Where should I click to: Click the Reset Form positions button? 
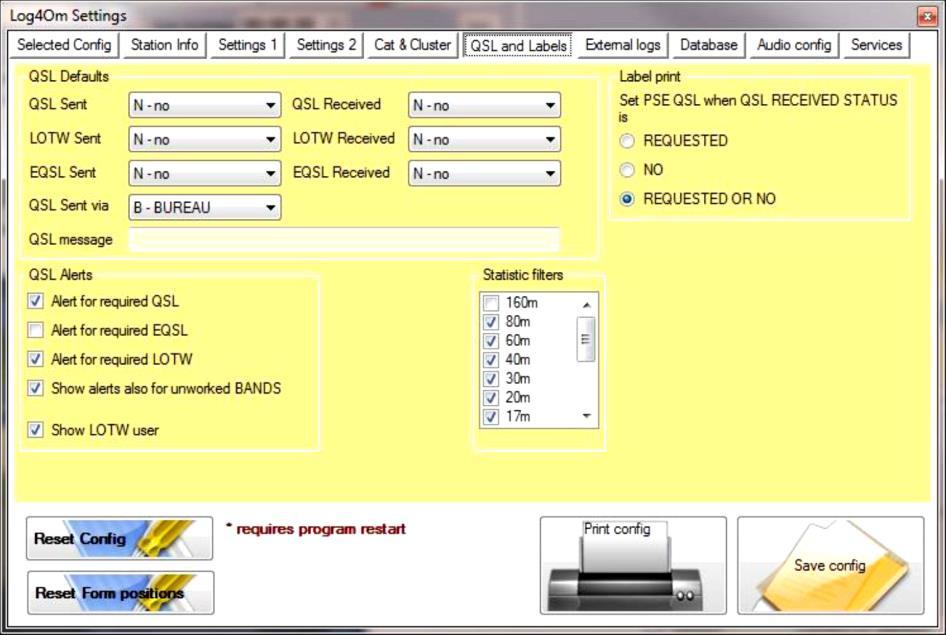click(121, 593)
